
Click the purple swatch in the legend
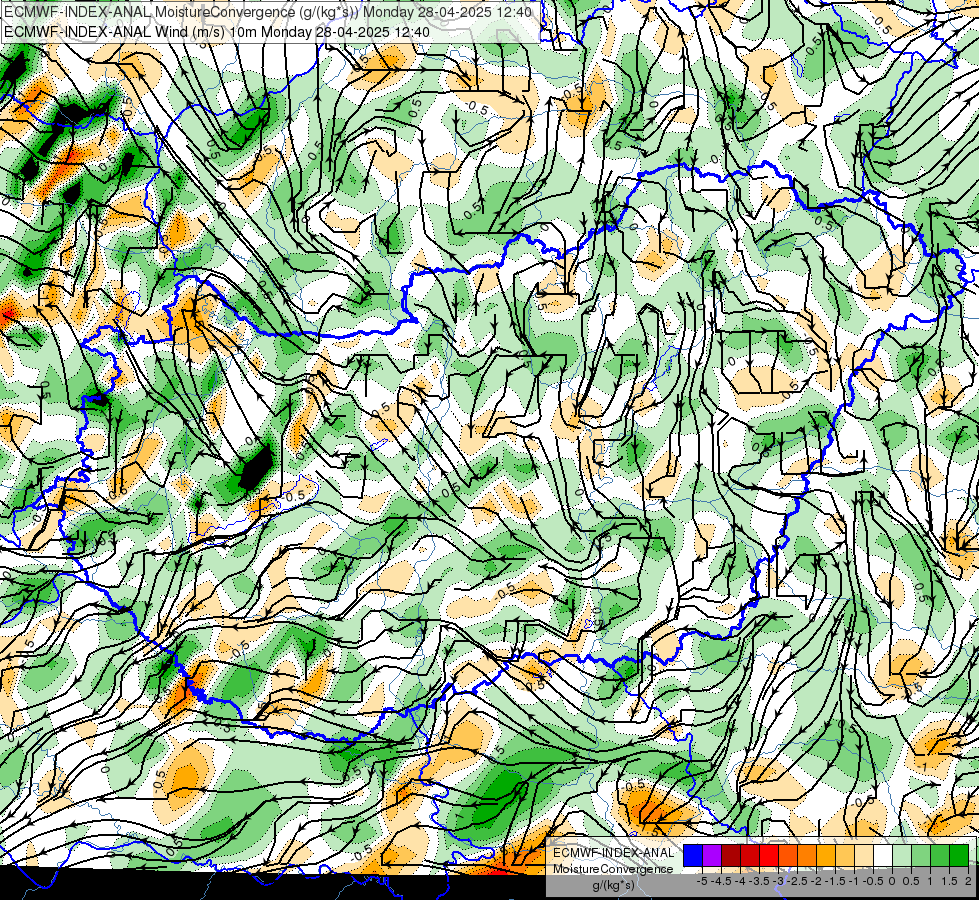point(712,856)
